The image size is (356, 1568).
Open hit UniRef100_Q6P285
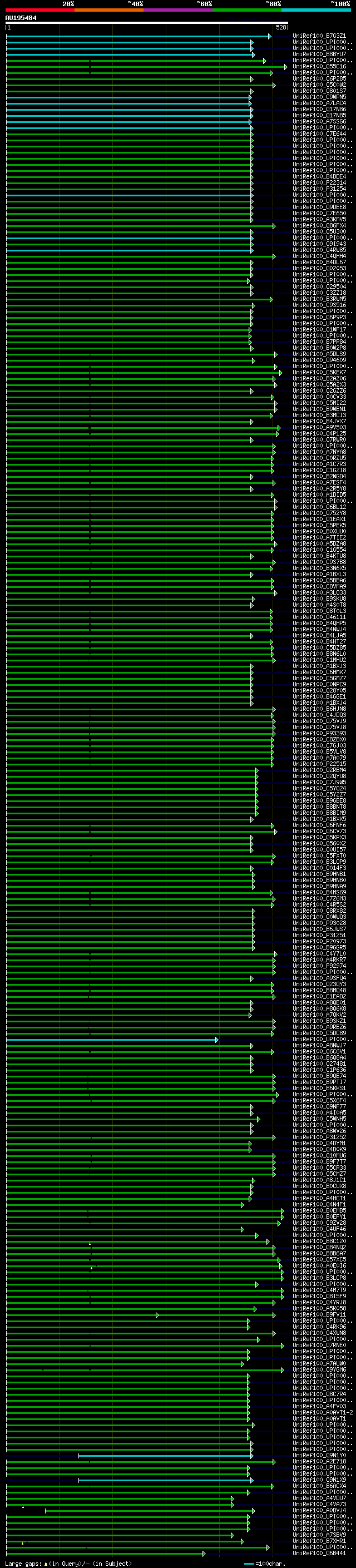(319, 78)
